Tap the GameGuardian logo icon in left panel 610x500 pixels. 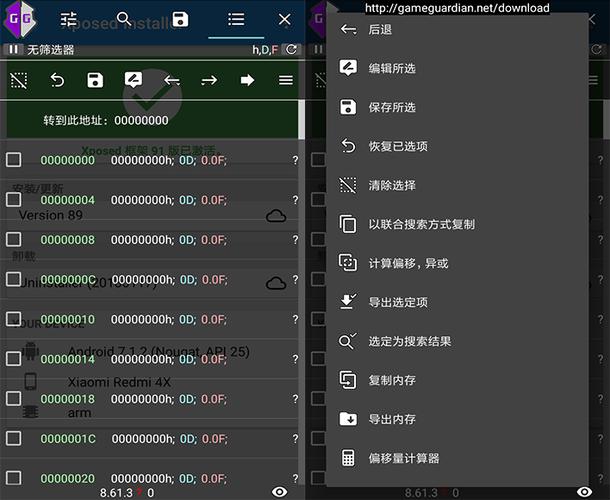(19, 19)
